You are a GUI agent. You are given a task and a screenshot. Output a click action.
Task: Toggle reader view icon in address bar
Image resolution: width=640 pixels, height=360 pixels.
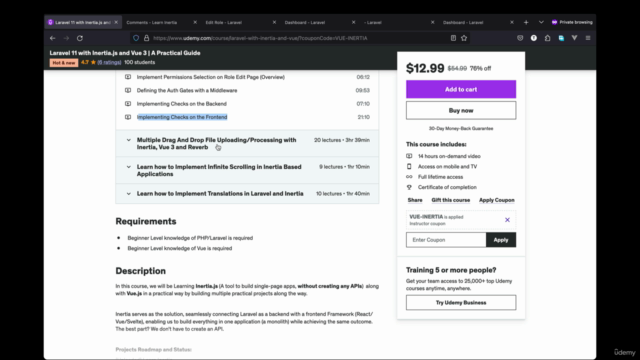click(453, 38)
